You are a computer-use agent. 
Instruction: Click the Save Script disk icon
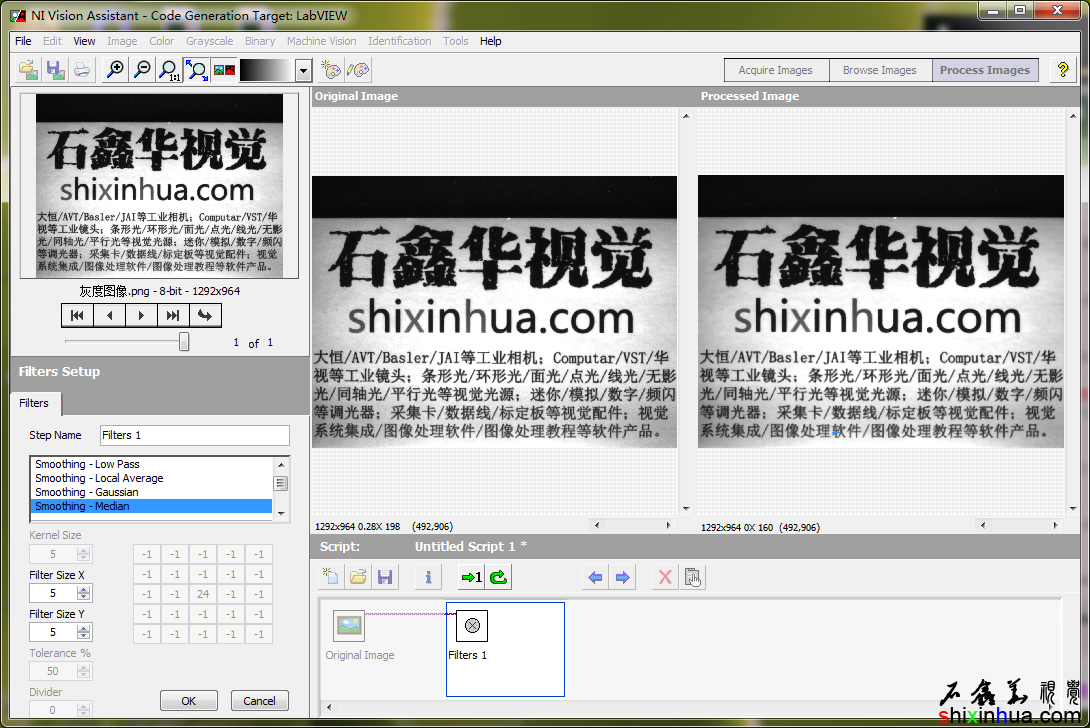tap(385, 577)
